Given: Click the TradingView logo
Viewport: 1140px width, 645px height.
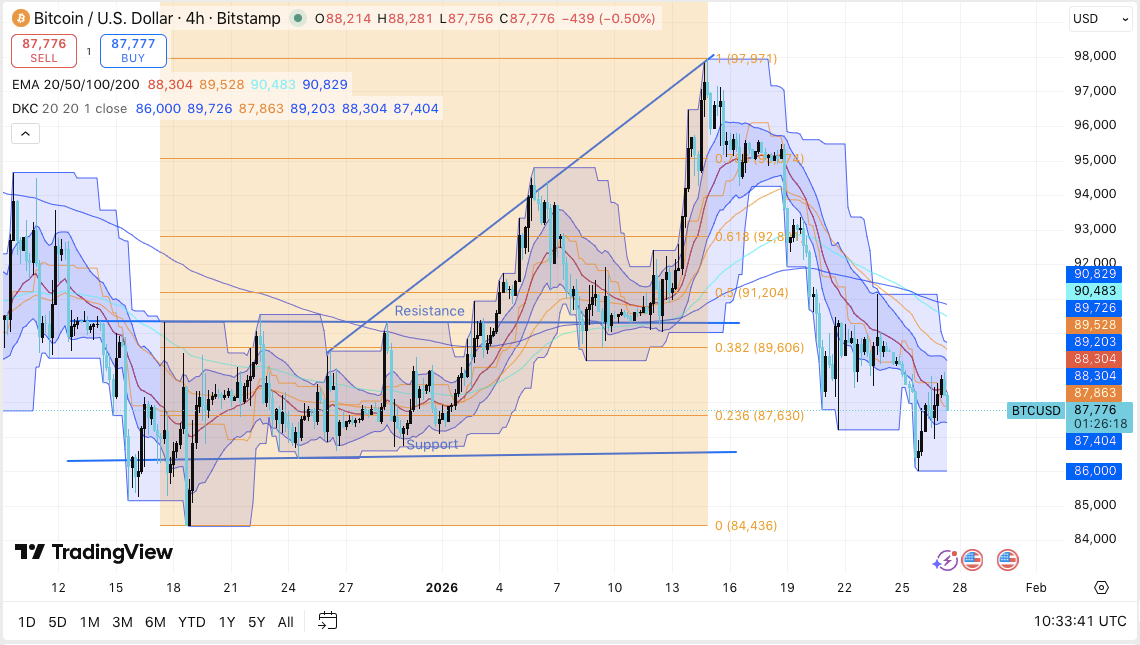Looking at the screenshot, I should click(x=92, y=552).
